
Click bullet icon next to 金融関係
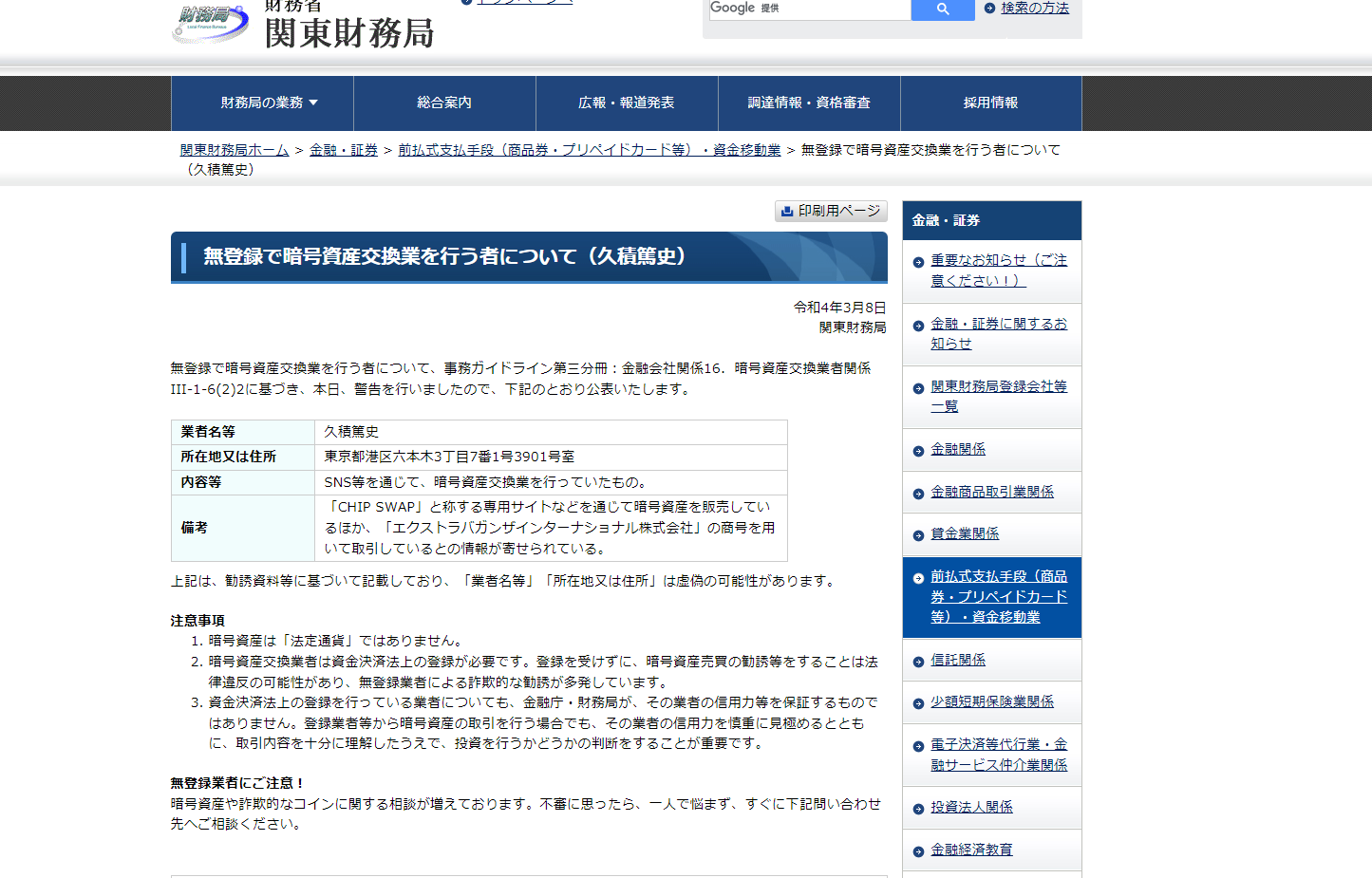[x=918, y=451]
